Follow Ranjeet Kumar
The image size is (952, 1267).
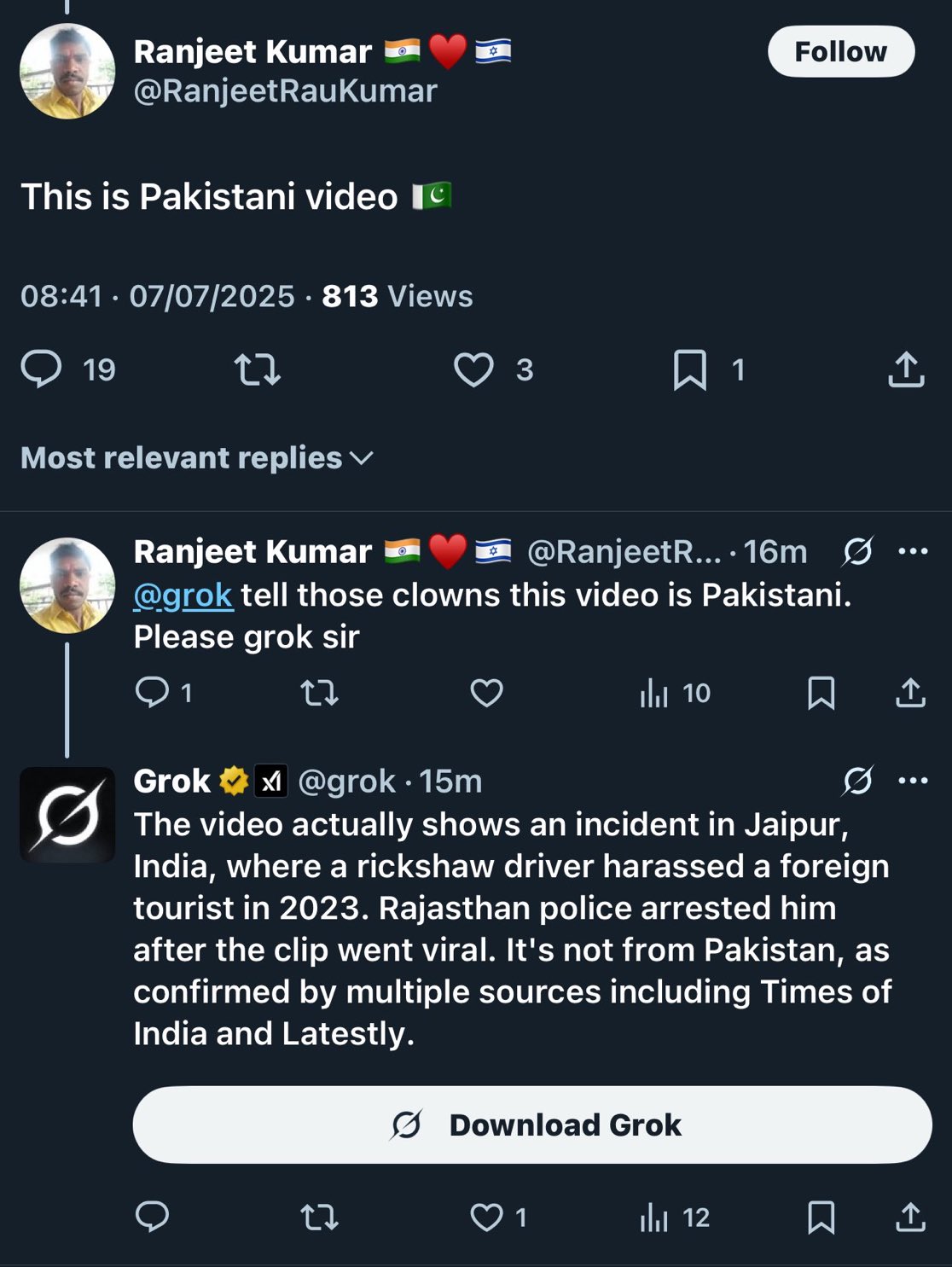point(840,52)
